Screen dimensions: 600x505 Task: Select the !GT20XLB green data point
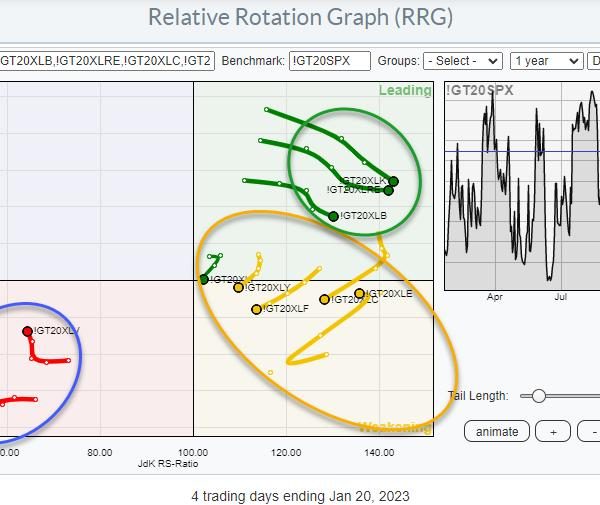(333, 217)
